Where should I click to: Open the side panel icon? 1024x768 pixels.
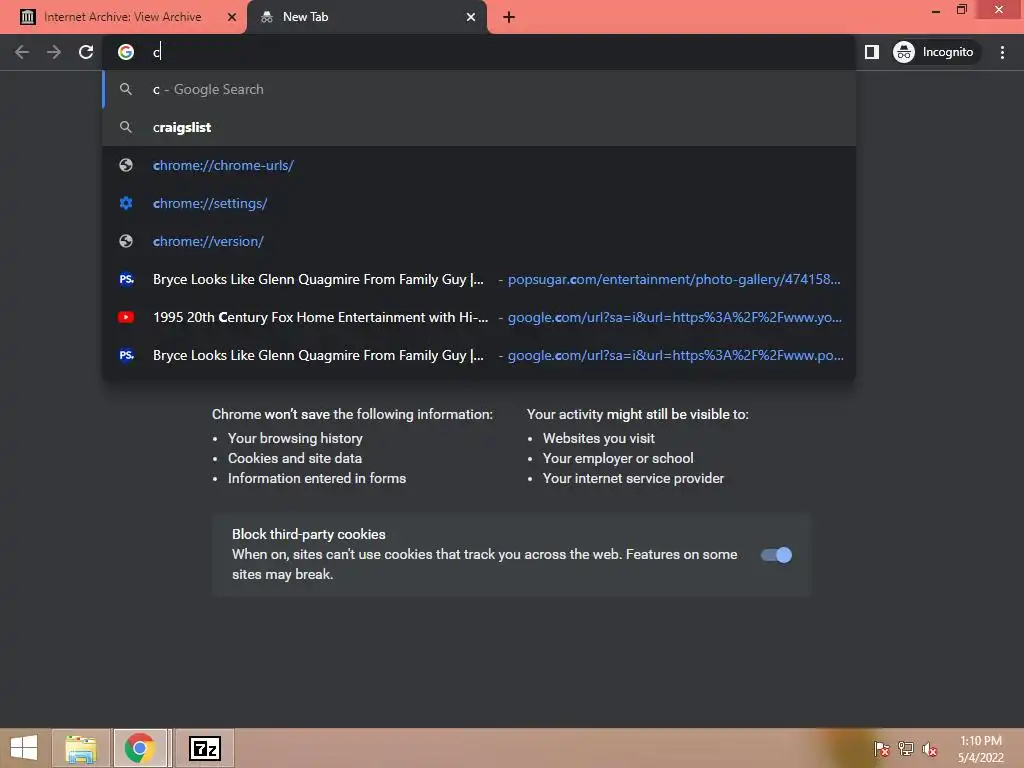pos(872,52)
